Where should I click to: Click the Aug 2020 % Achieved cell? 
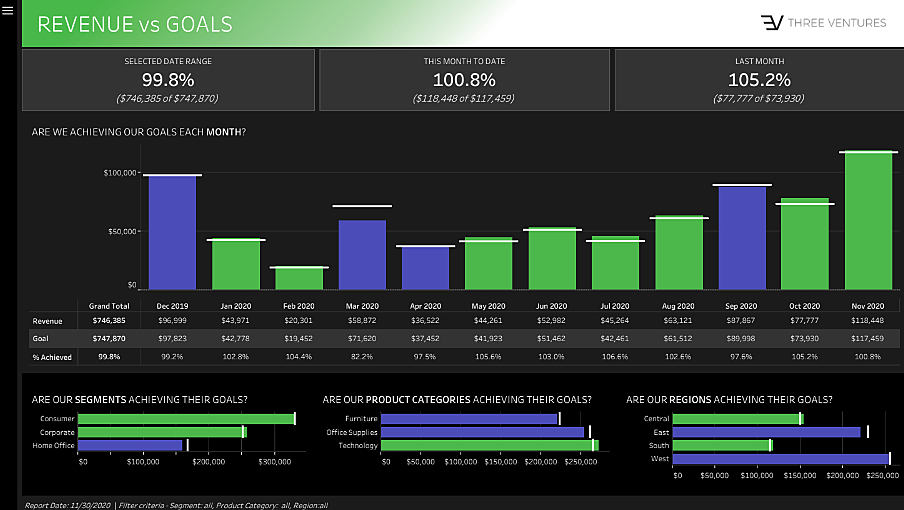point(678,356)
